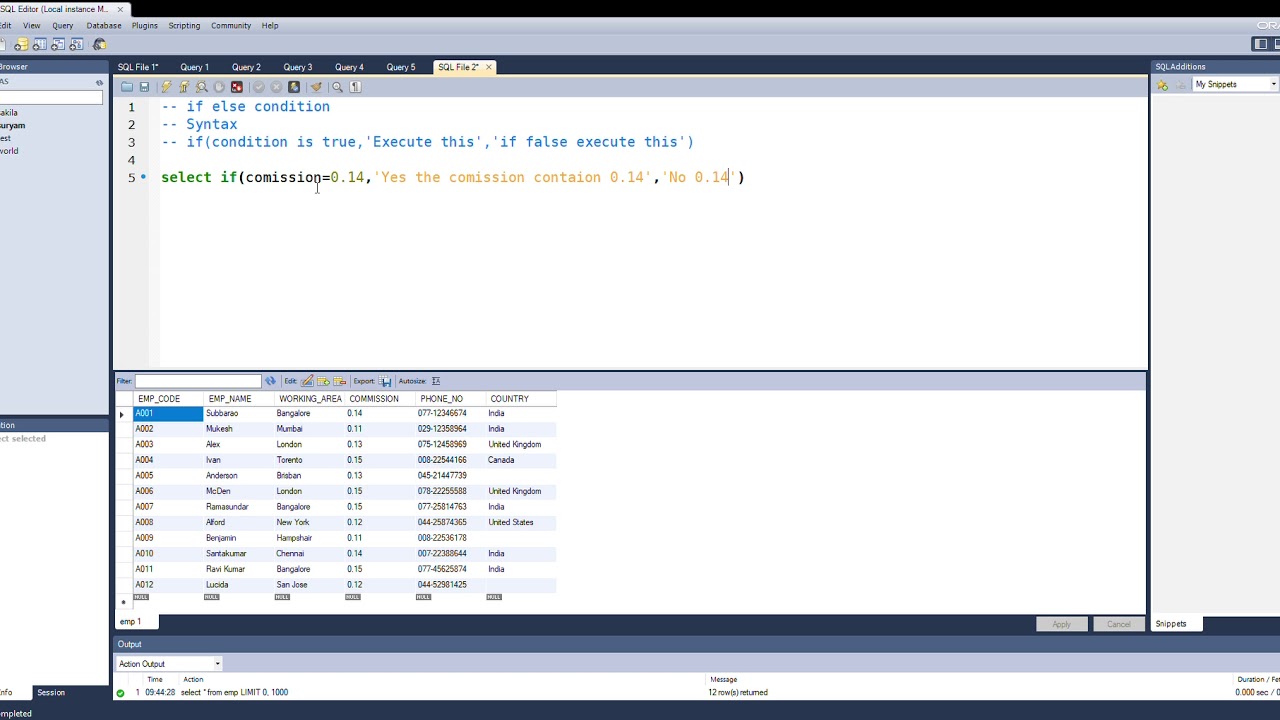1280x720 pixels.
Task: Beautify the query with the broom icon
Action: point(316,87)
